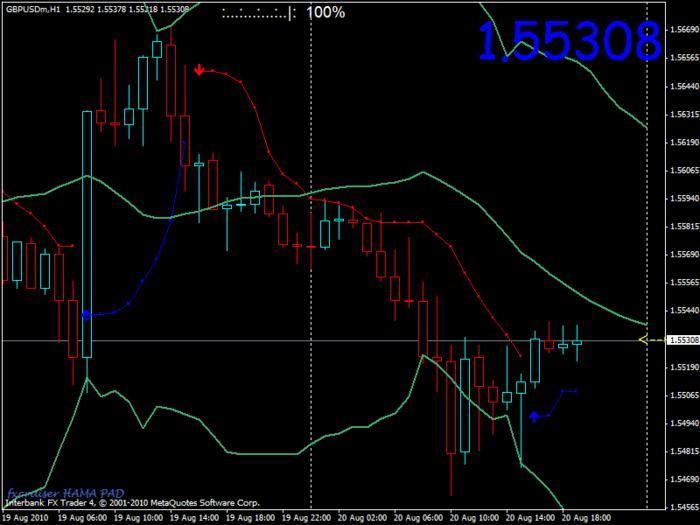Click the red down arrow sell signal
700x525 pixels.
click(x=200, y=70)
